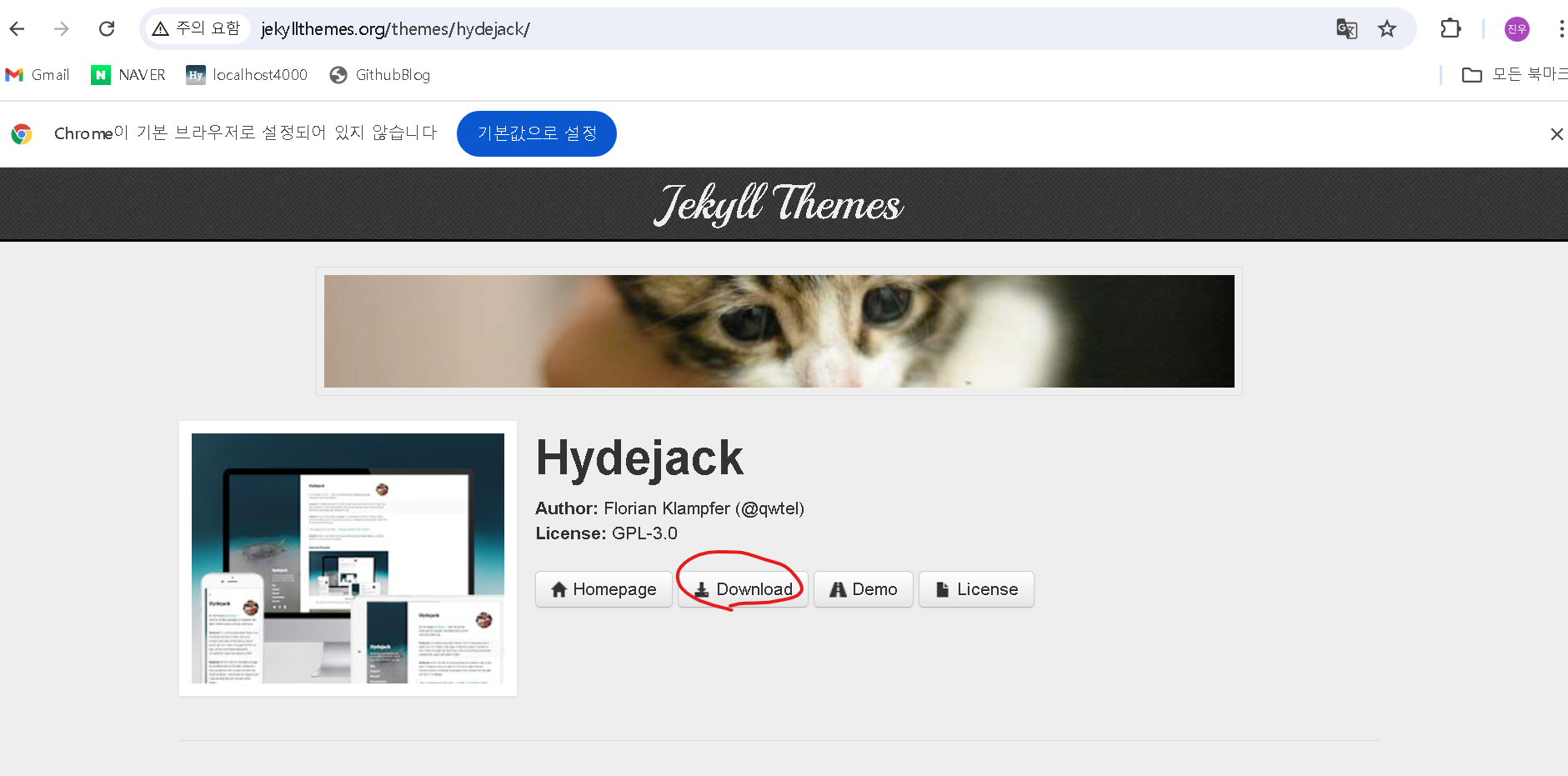This screenshot has width=1568, height=776.
Task: Click the Download button
Action: (x=743, y=589)
